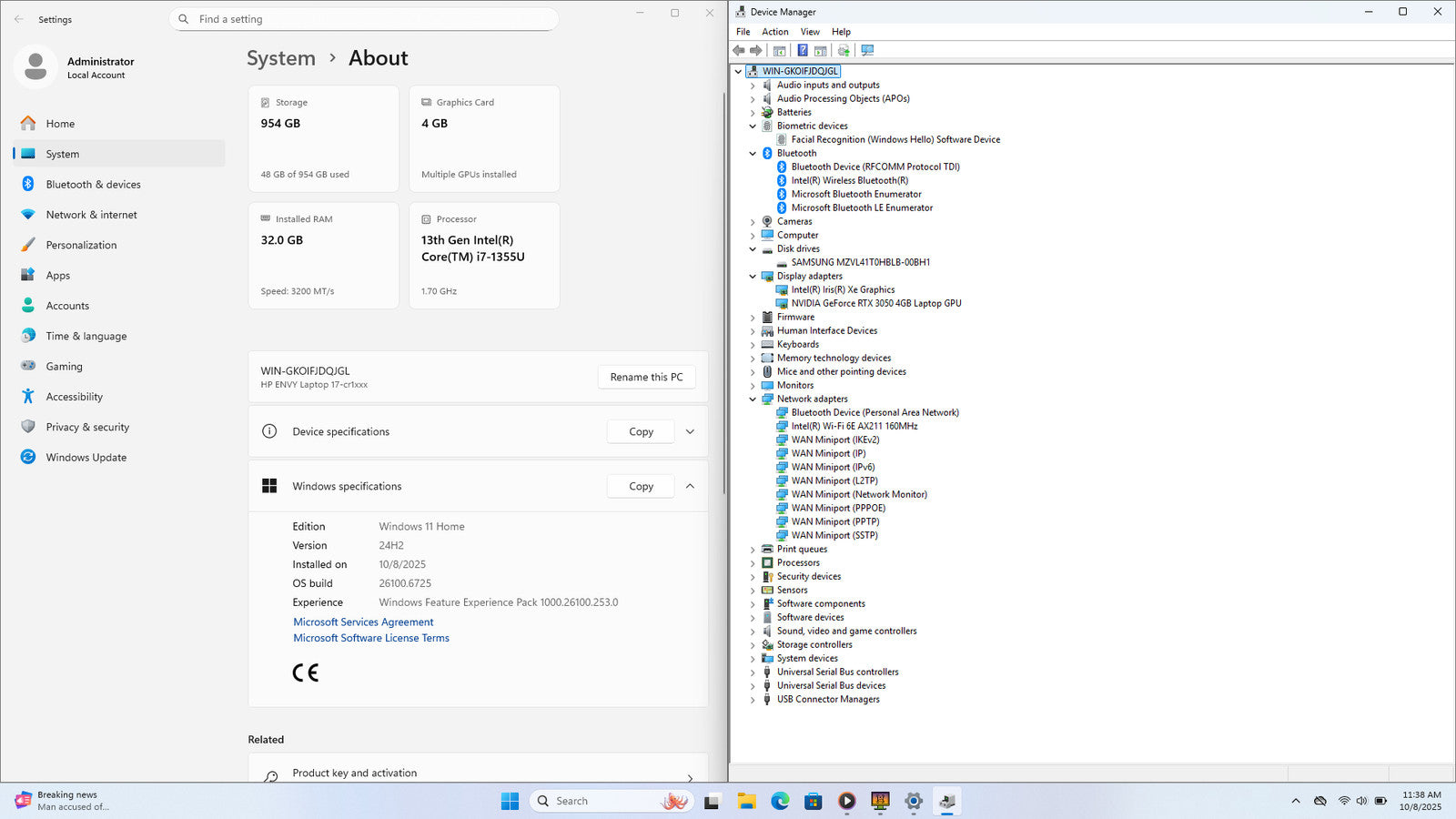Open the Microsoft Services Agreement link
The height and width of the screenshot is (819, 1456).
(363, 622)
